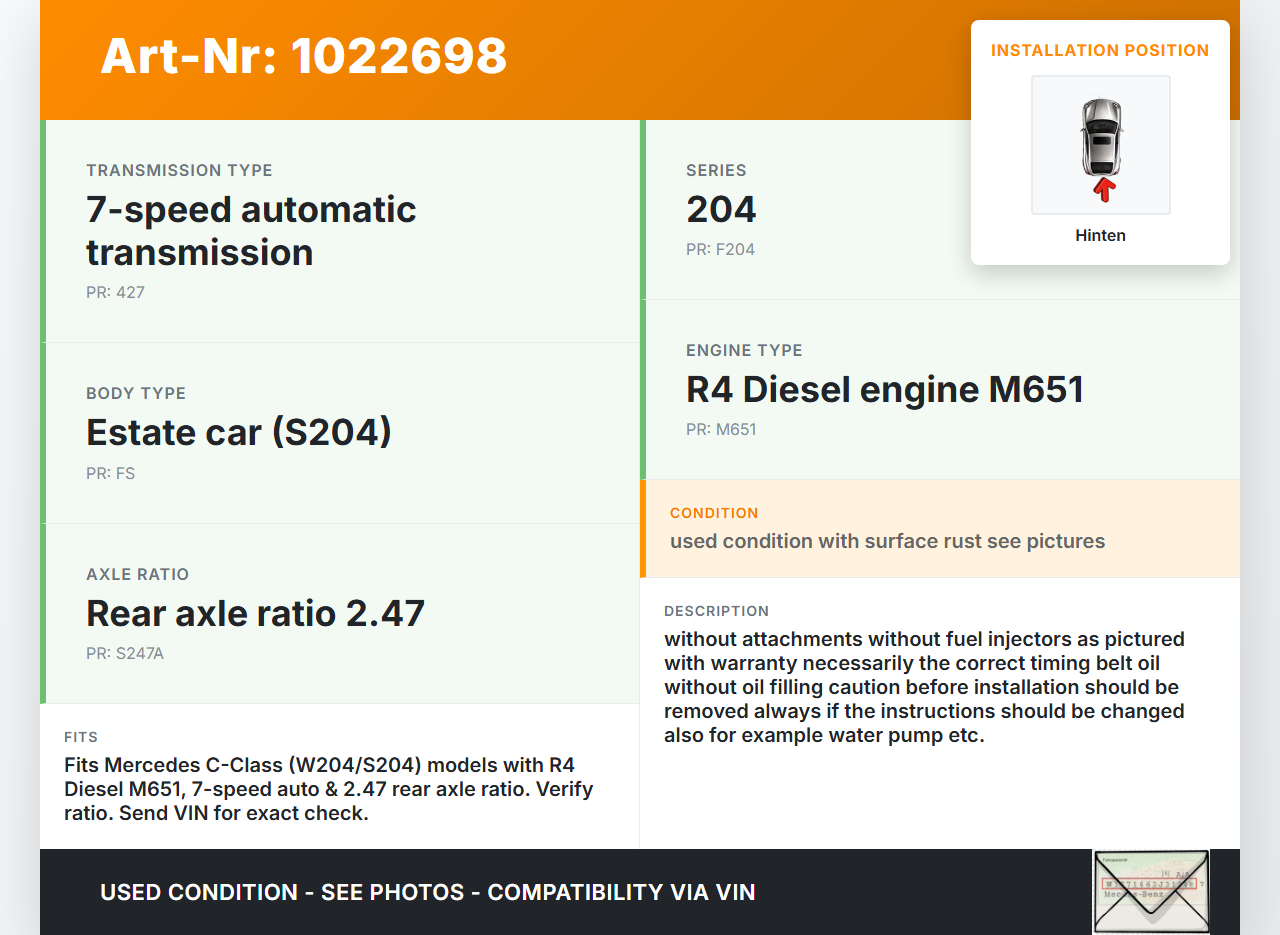Select the 7-speed automatic transmission value
Image resolution: width=1280 pixels, height=935 pixels.
coord(251,230)
